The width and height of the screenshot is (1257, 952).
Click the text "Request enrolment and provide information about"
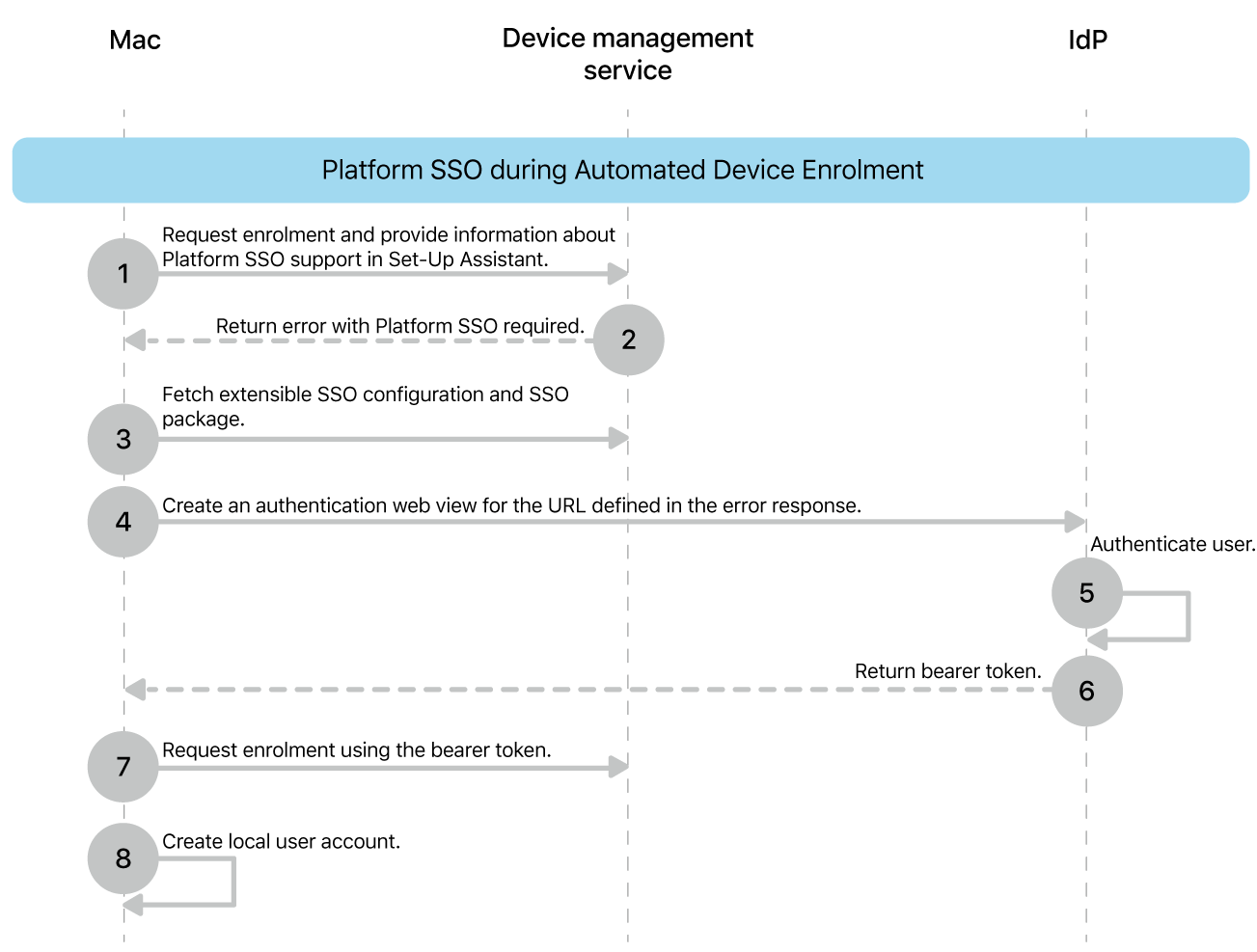pyautogui.click(x=389, y=234)
